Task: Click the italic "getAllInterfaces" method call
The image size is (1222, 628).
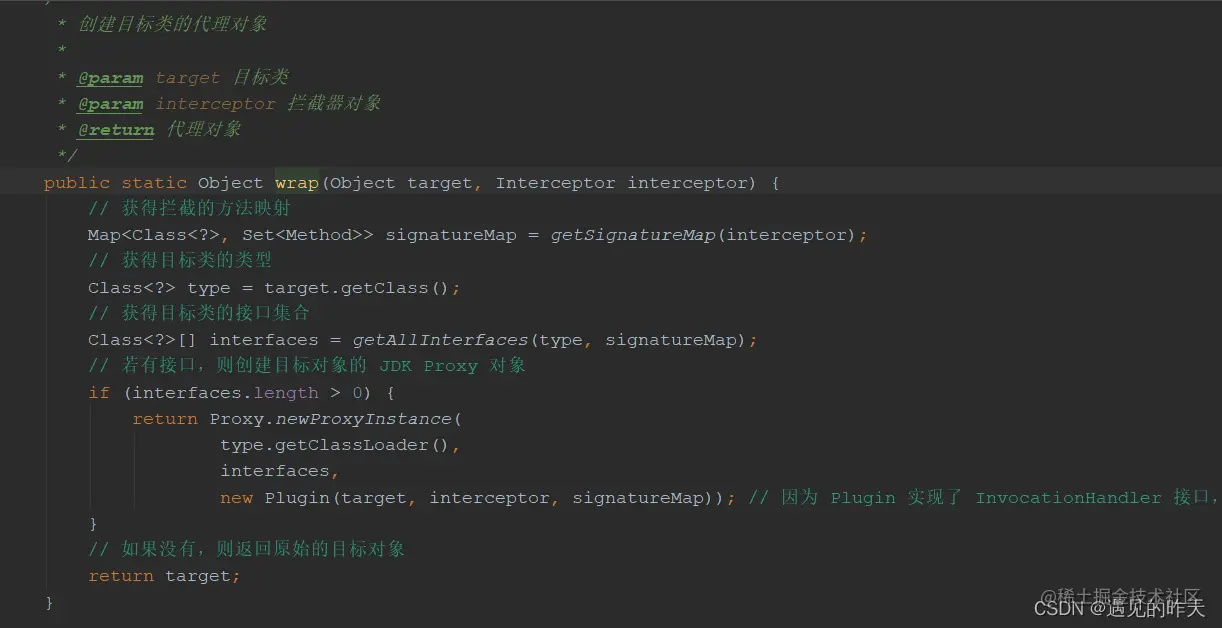Action: coord(440,340)
